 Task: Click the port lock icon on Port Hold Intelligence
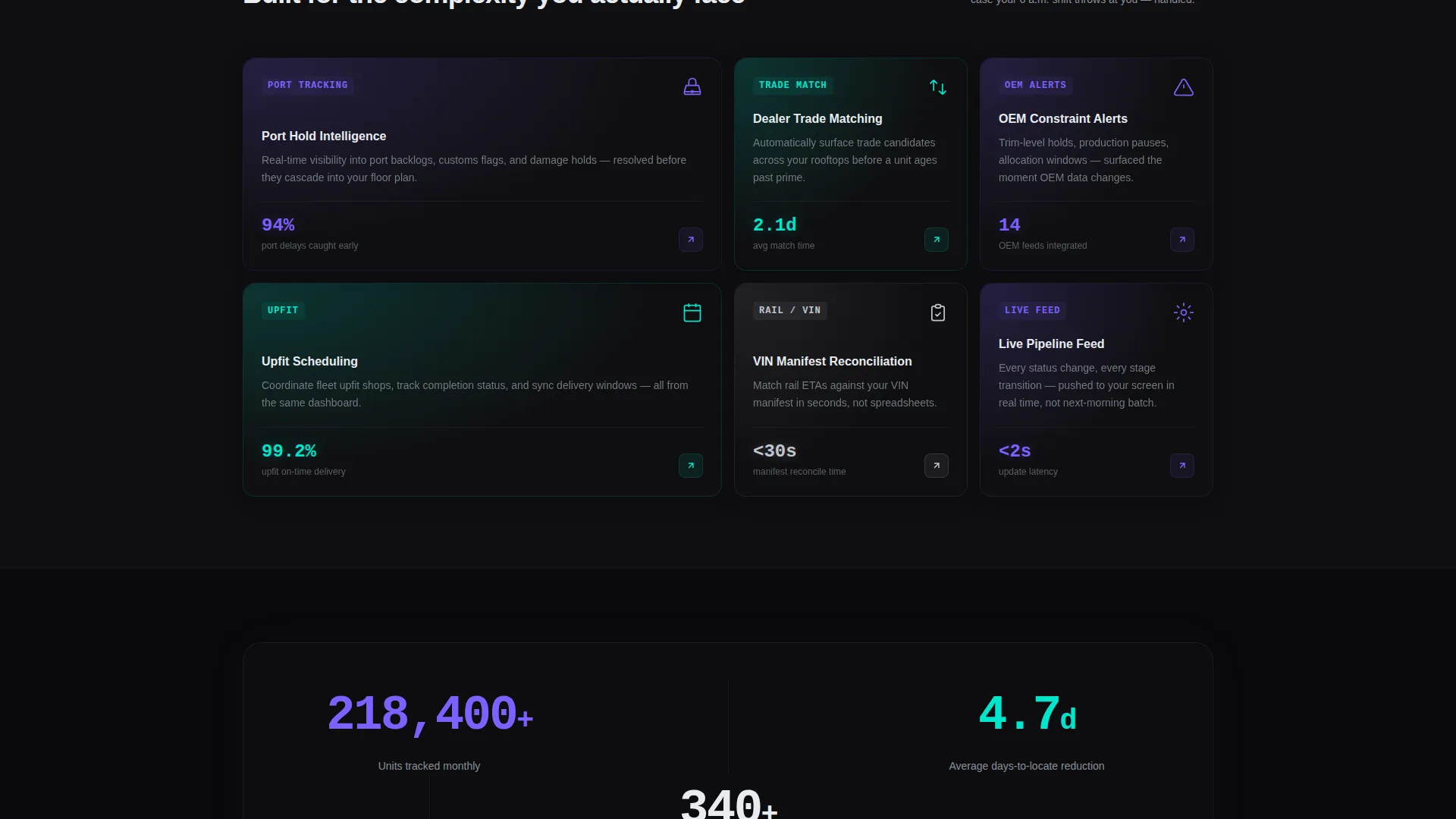[692, 87]
